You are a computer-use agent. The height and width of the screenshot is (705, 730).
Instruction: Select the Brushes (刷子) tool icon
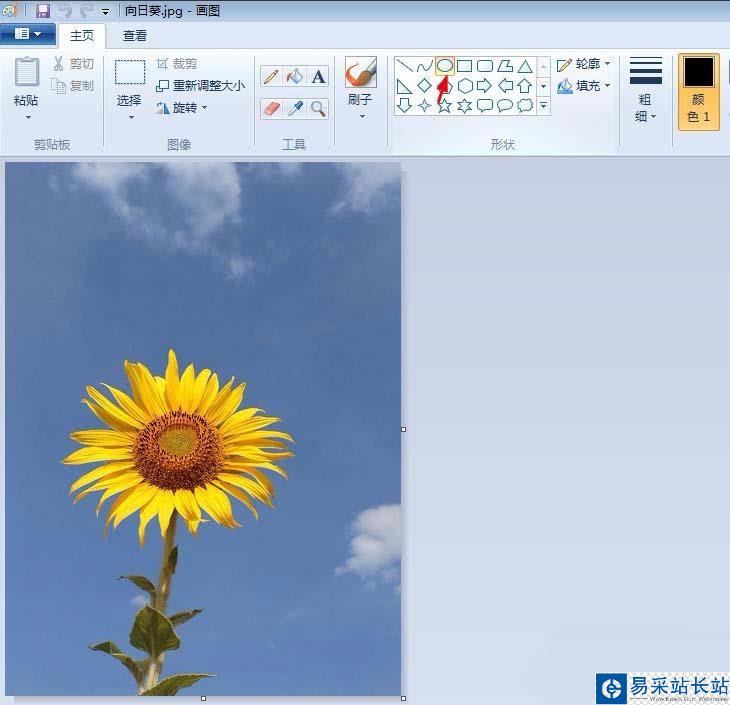(x=360, y=73)
